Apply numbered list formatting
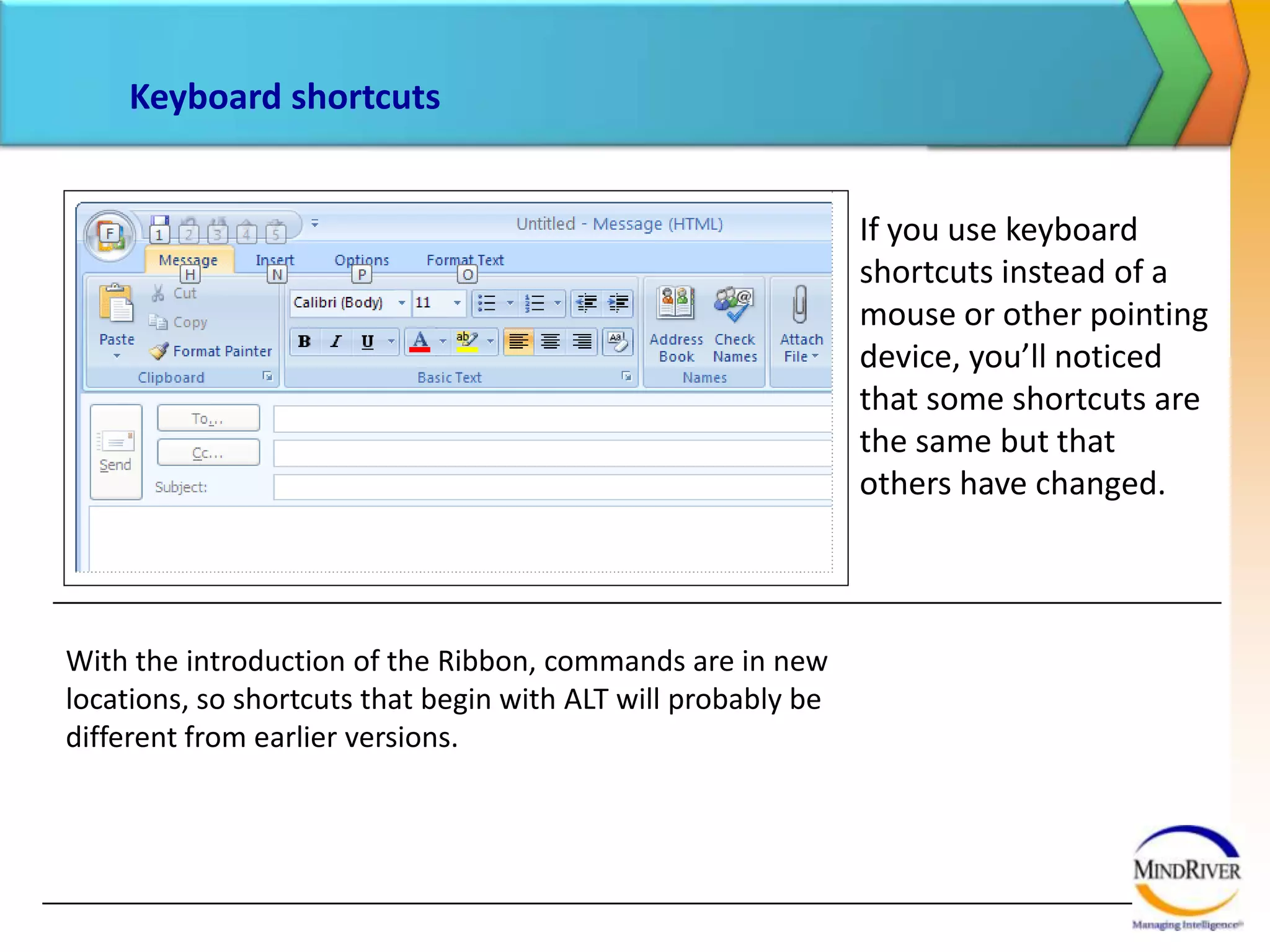The image size is (1270, 952). click(535, 303)
